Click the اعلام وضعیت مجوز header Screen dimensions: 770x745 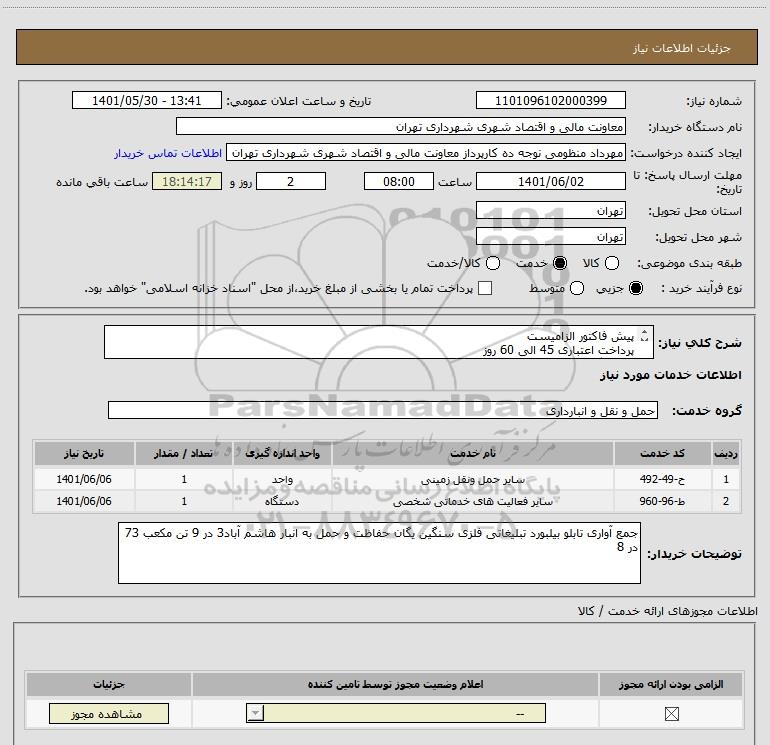pyautogui.click(x=395, y=685)
